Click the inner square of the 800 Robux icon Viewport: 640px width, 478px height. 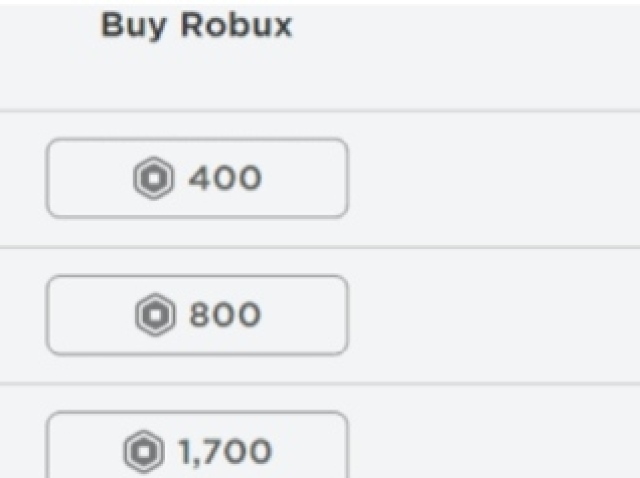(156, 315)
